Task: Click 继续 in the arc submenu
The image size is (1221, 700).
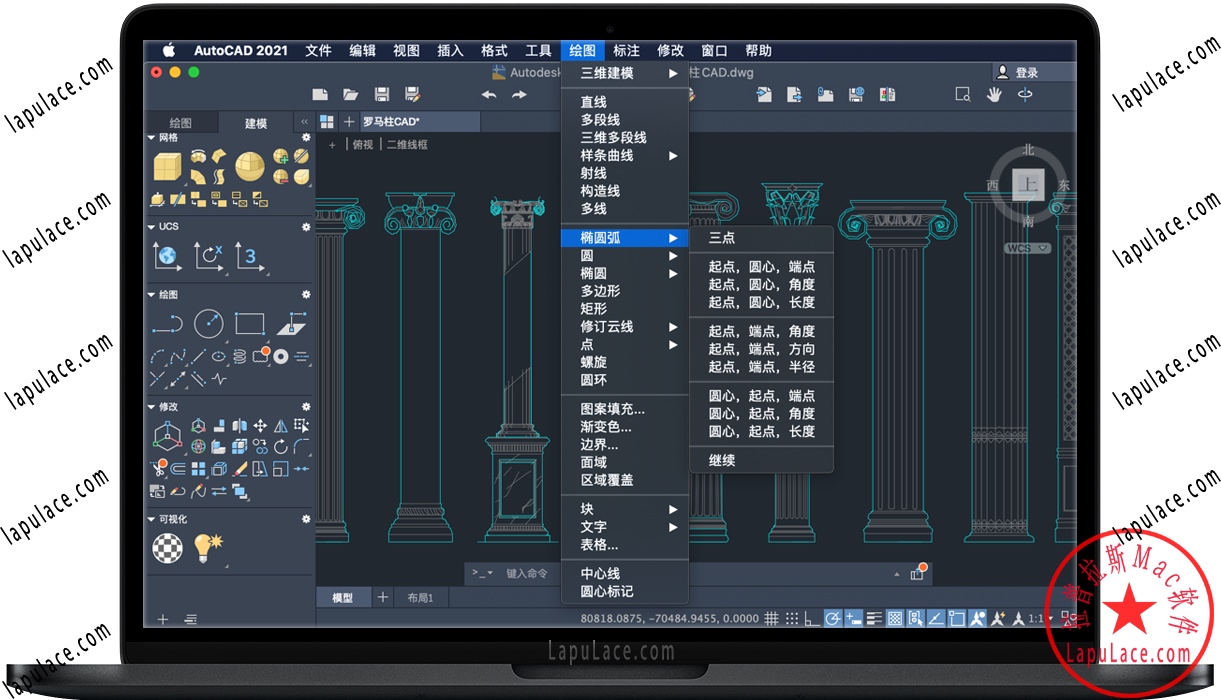Action: coord(722,461)
